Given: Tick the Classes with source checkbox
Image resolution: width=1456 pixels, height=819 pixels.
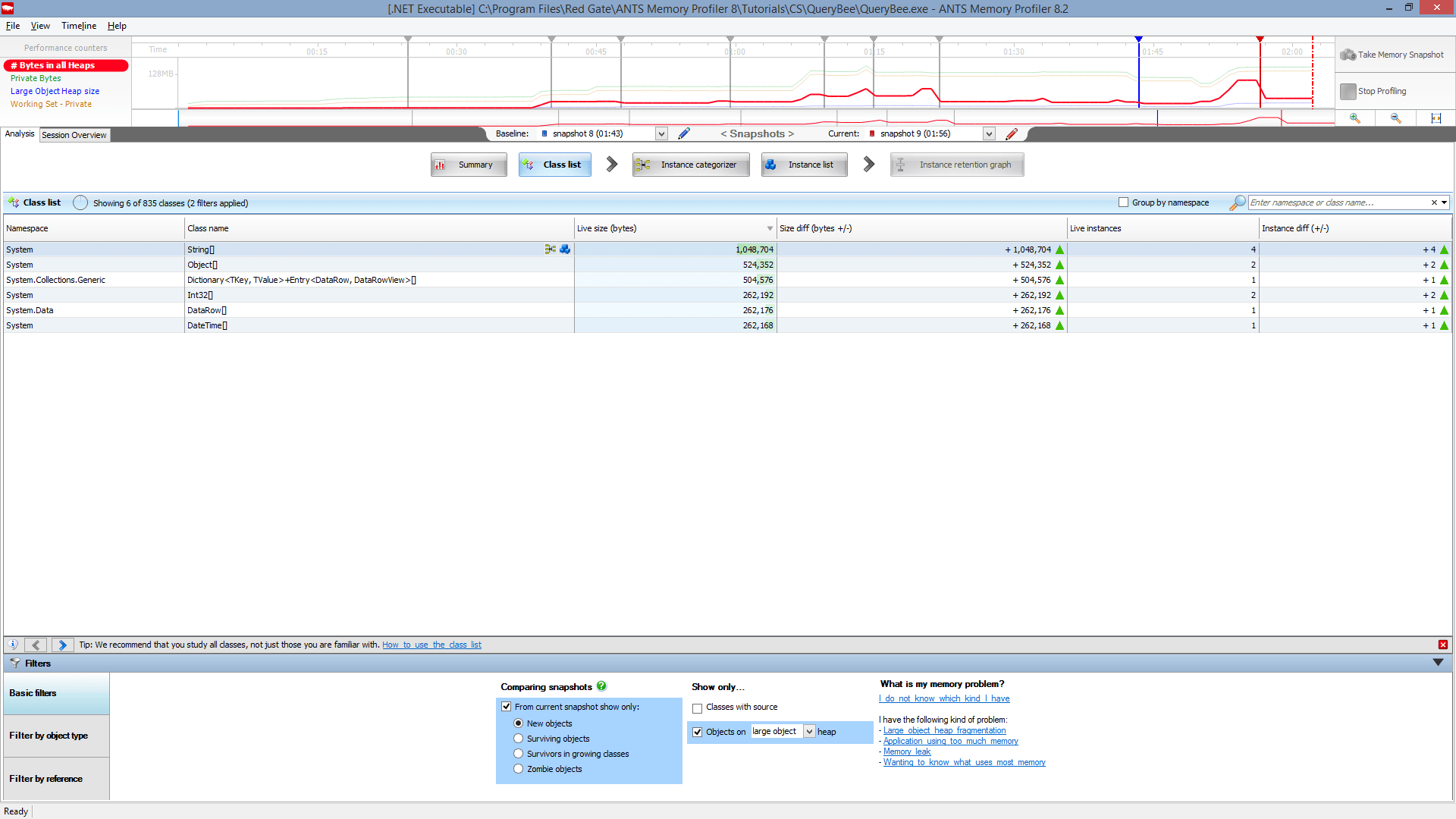Looking at the screenshot, I should point(697,708).
